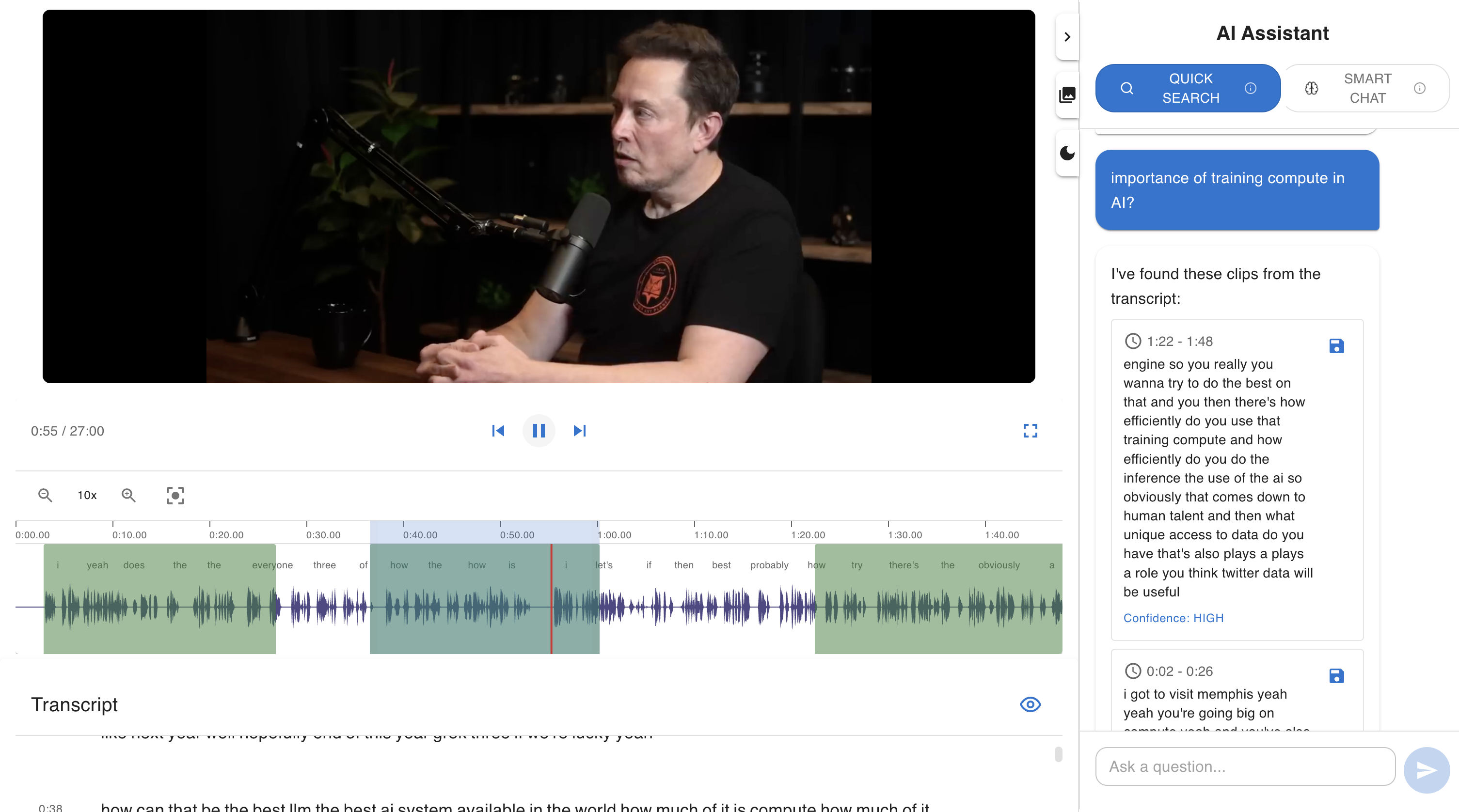Jump to 1:10.00 on timeline ruler
The image size is (1459, 812).
click(695, 530)
